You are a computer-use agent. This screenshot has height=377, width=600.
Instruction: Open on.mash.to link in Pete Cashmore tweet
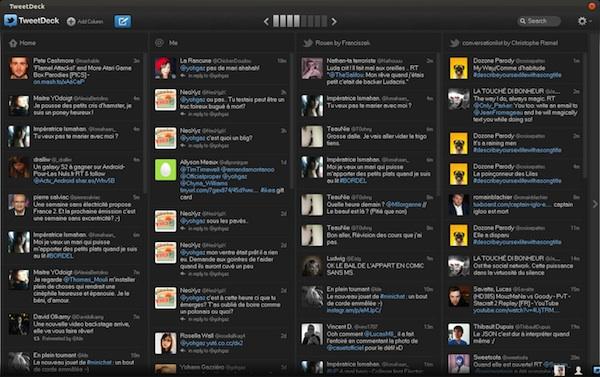click(x=59, y=82)
